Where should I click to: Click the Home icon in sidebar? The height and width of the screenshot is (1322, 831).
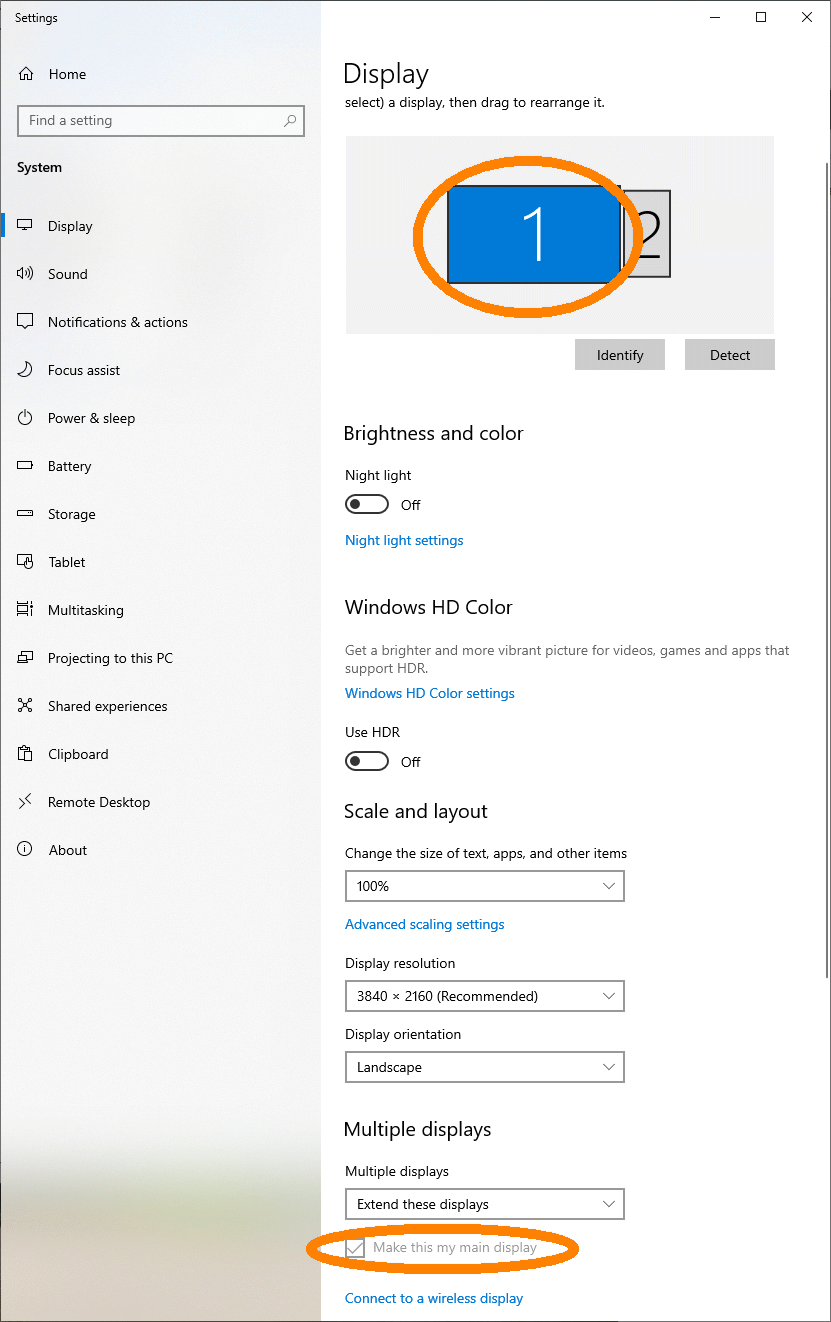pyautogui.click(x=26, y=74)
